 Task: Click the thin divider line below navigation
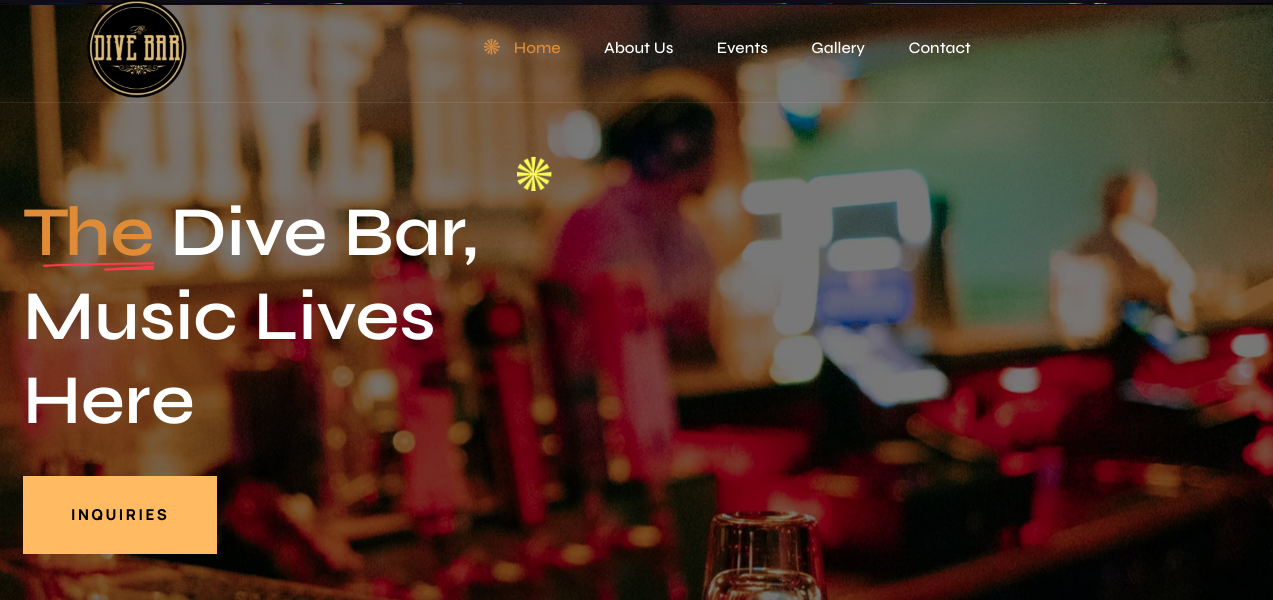point(636,102)
